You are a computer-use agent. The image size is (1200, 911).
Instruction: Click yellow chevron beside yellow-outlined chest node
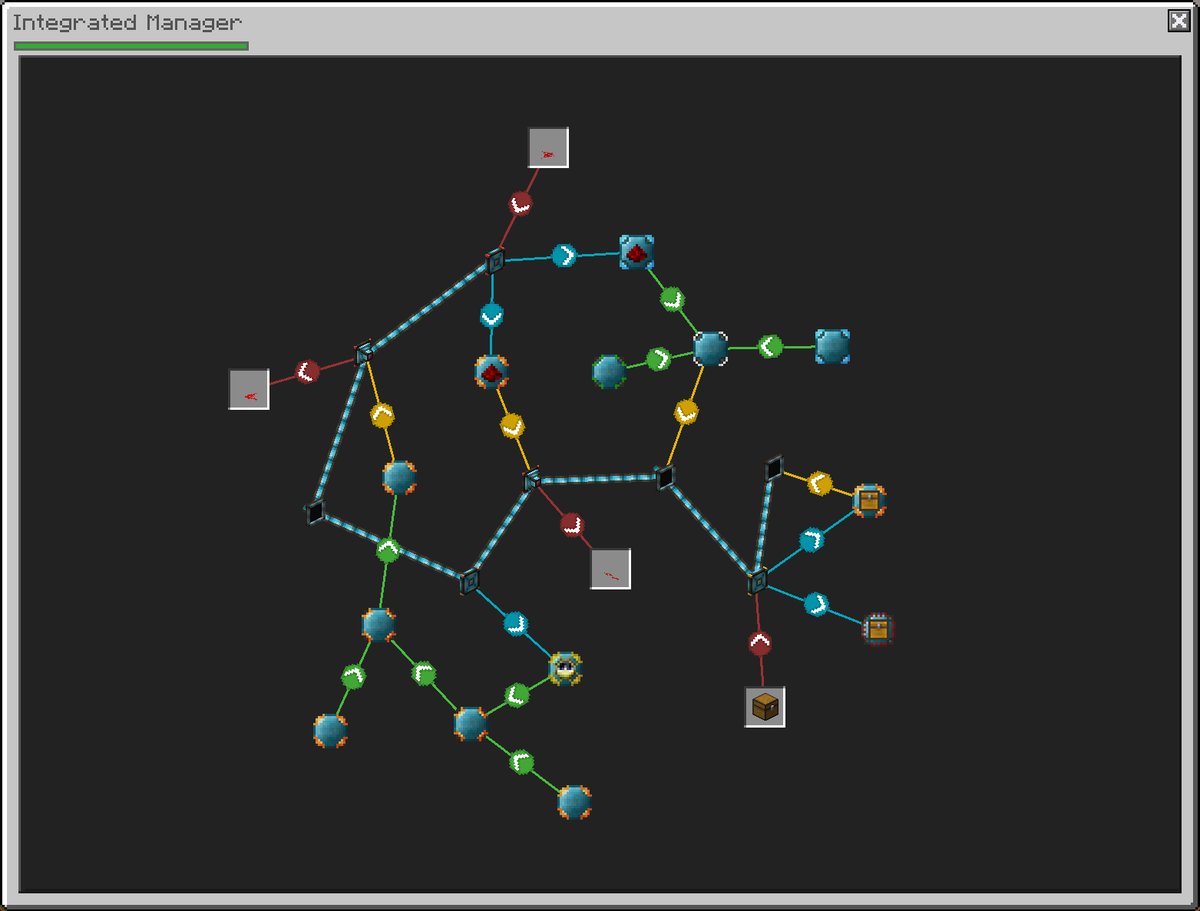[820, 484]
